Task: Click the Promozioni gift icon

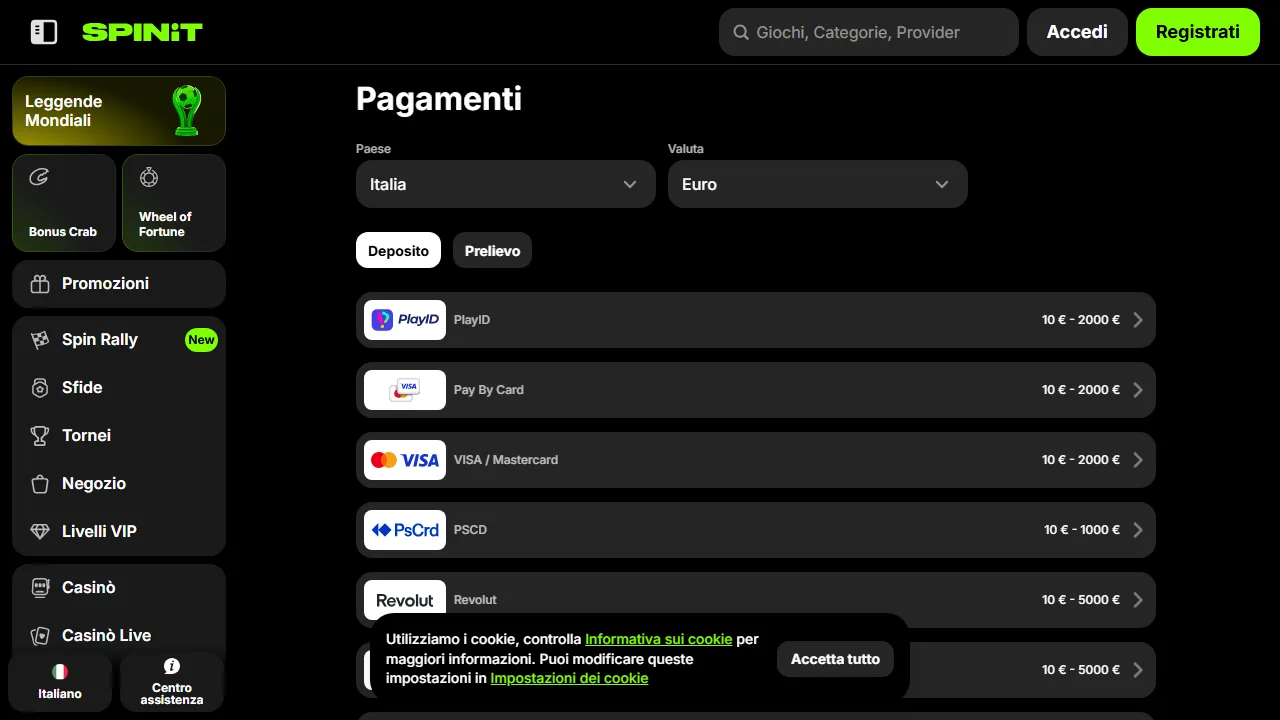Action: tap(40, 284)
